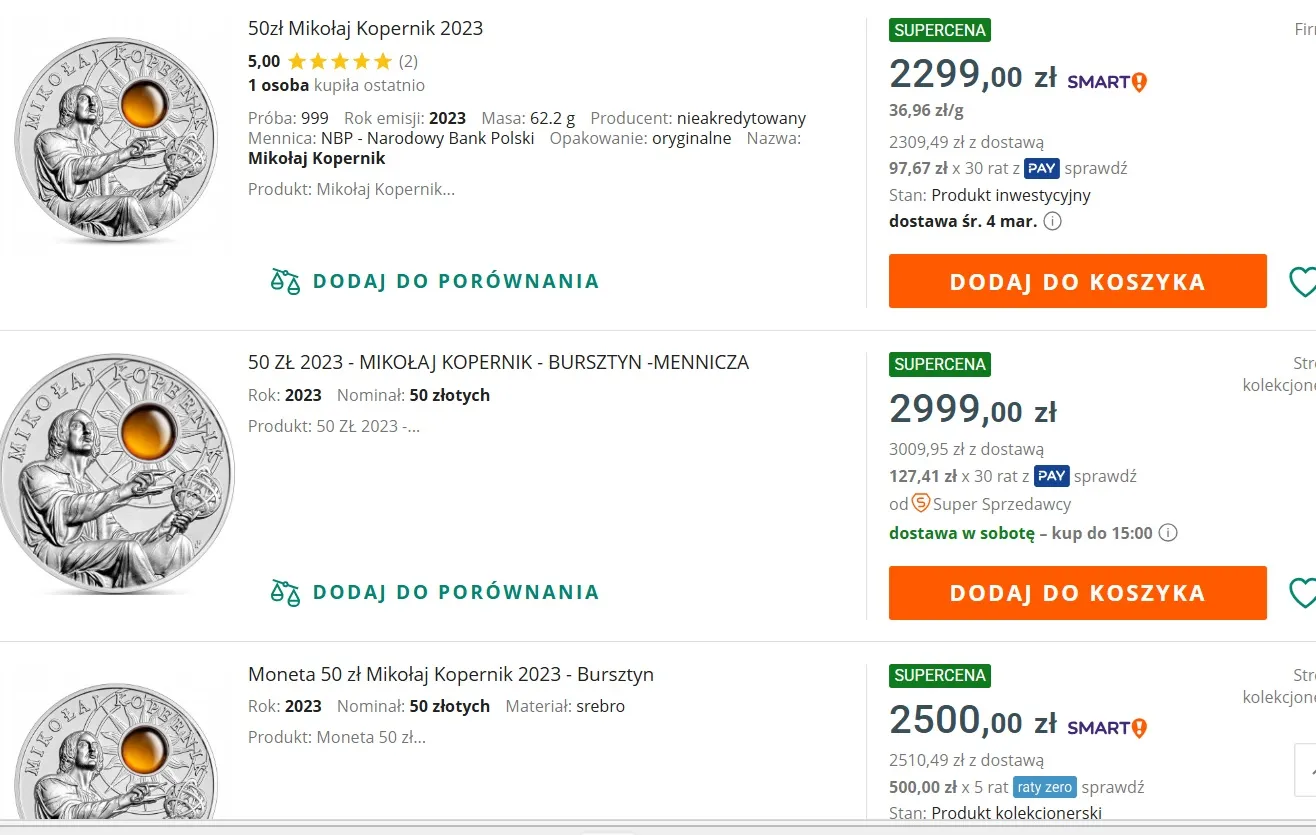Image resolution: width=1316 pixels, height=835 pixels.
Task: Toggle compare for '50zł Mikołaj Kopernik 2023'
Action: pos(435,281)
